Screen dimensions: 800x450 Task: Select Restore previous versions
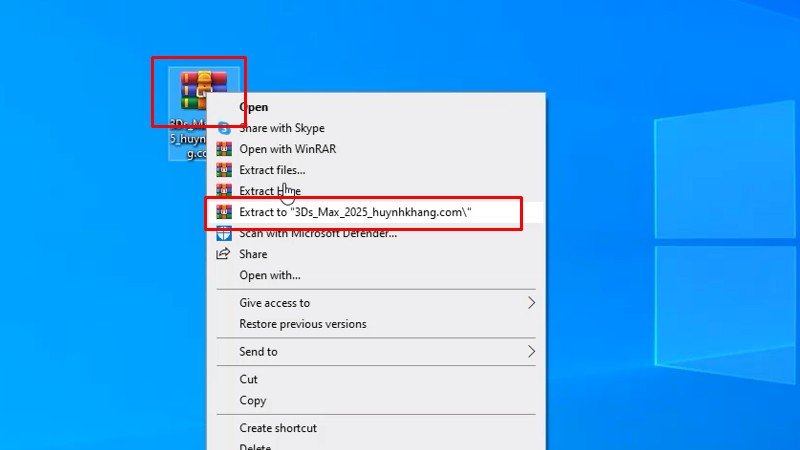coord(302,324)
